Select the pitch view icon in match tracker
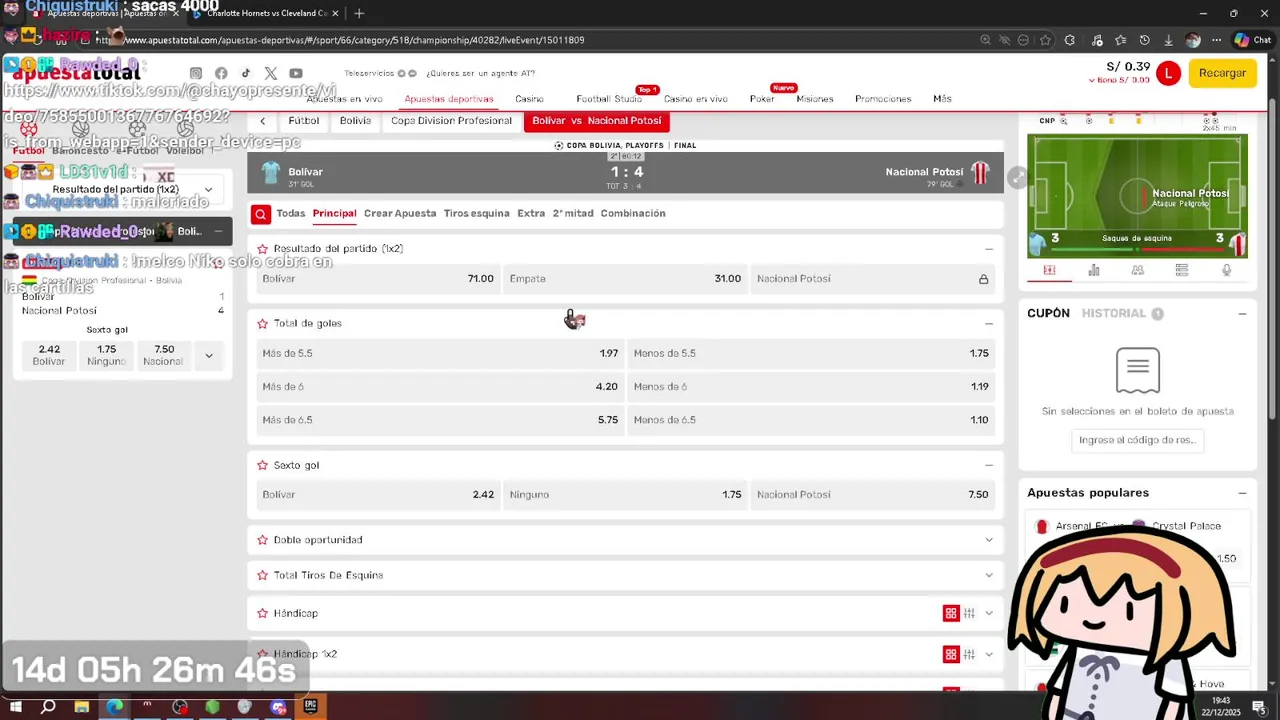The width and height of the screenshot is (1280, 720). coord(1049,270)
